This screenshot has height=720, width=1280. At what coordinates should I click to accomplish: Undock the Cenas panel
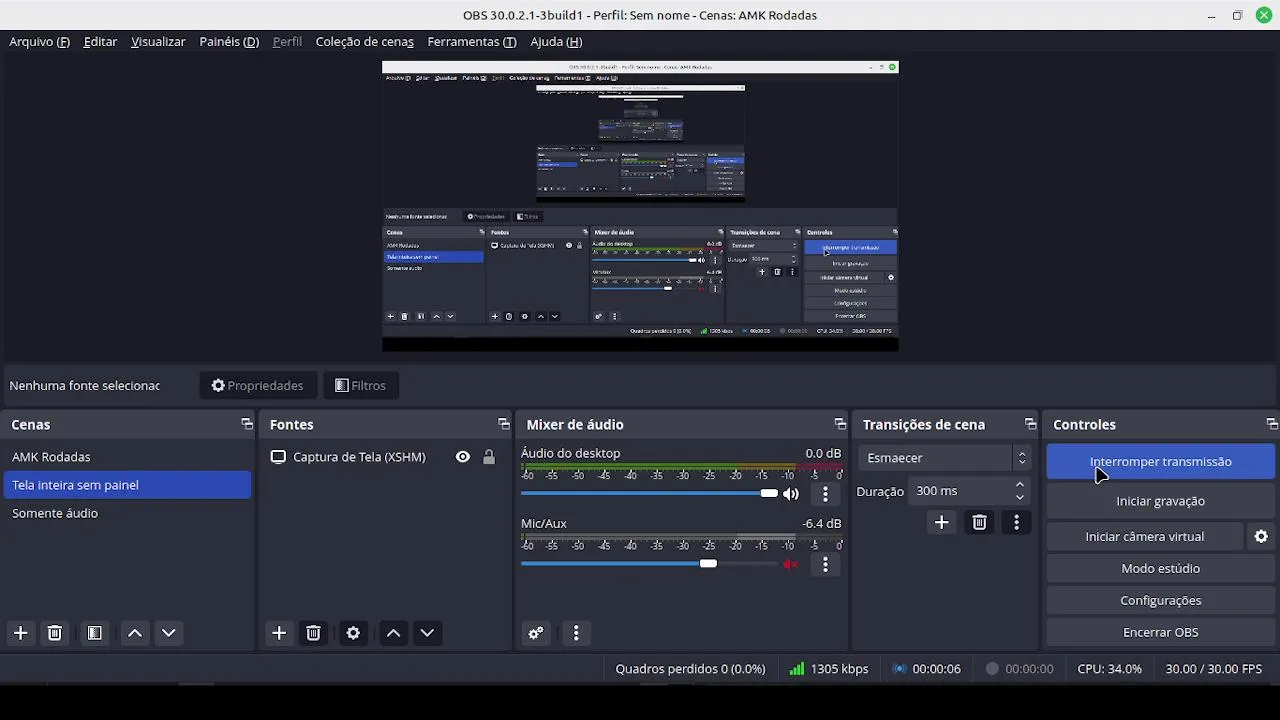[247, 424]
